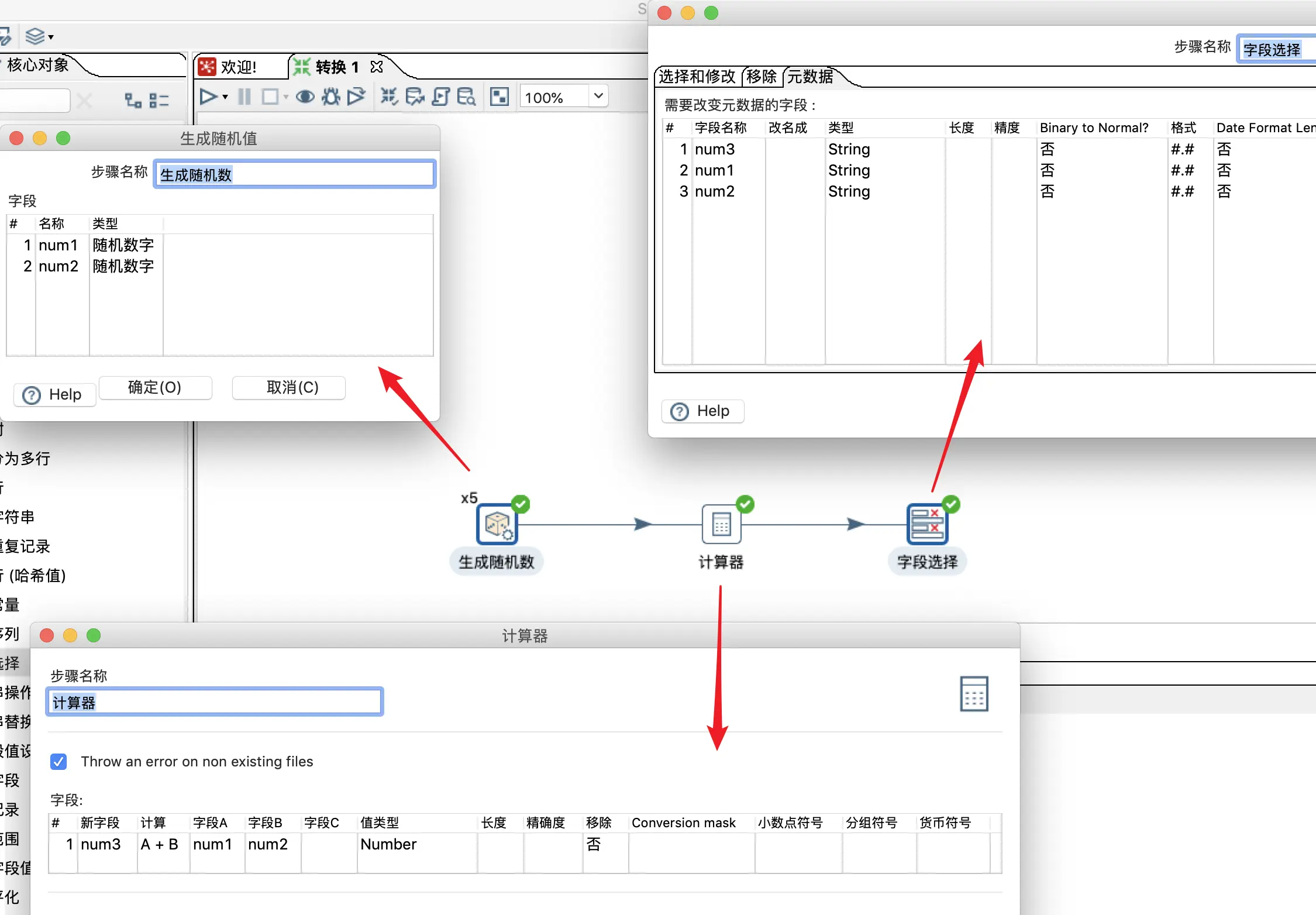This screenshot has height=915, width=1316.
Task: Click the show results pane icon
Action: (x=499, y=97)
